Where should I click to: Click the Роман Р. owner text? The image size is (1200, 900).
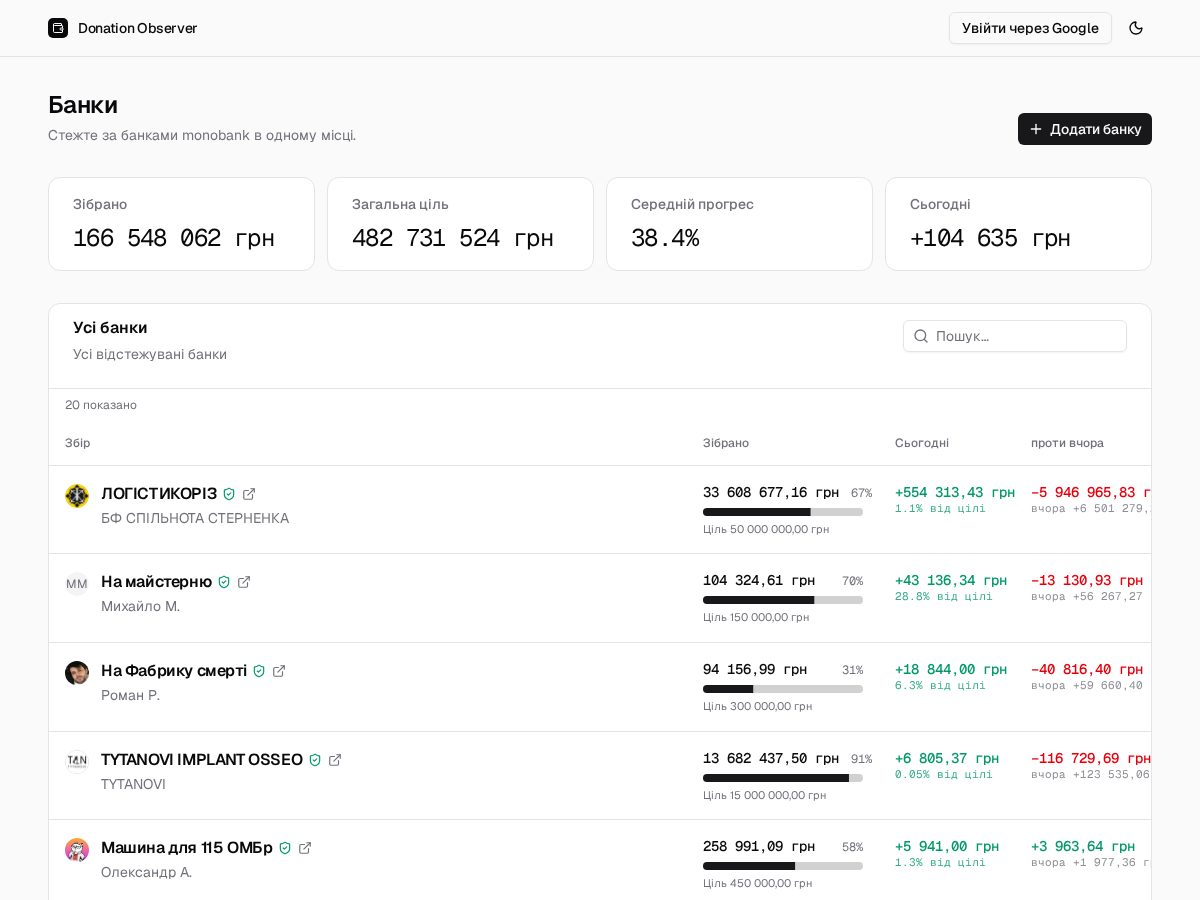coord(130,695)
